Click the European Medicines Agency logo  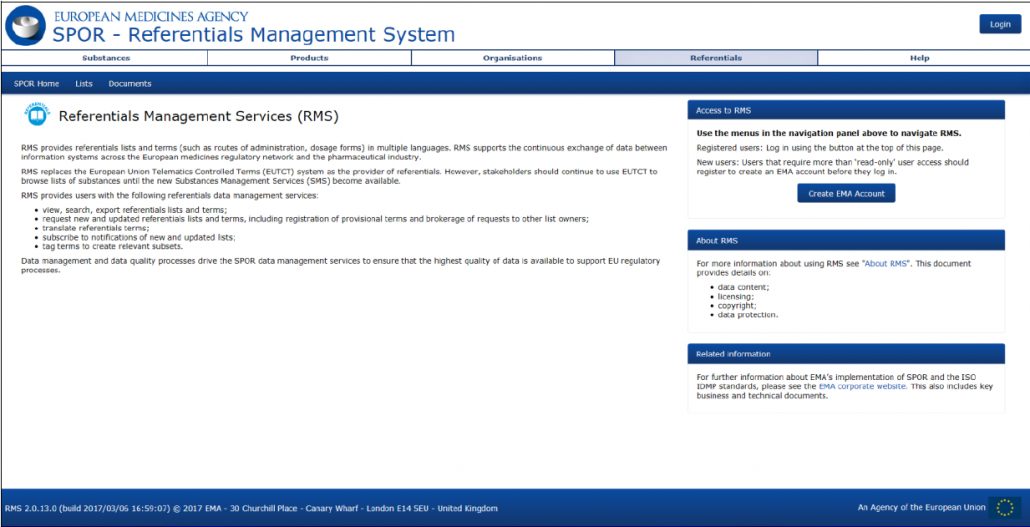[x=26, y=26]
